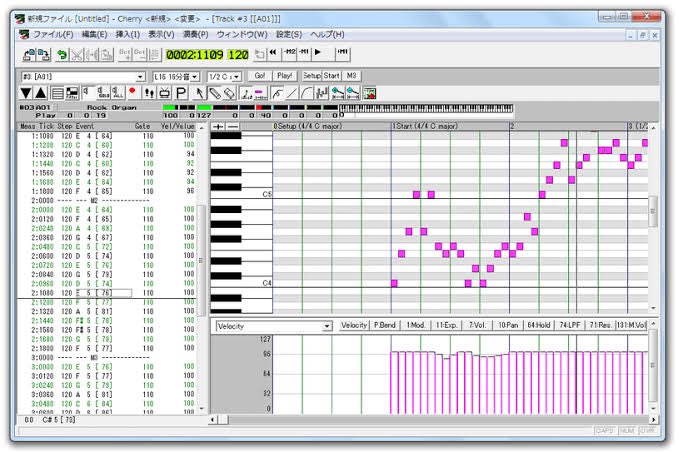Click the C5 key on piano keyboard

tap(241, 194)
